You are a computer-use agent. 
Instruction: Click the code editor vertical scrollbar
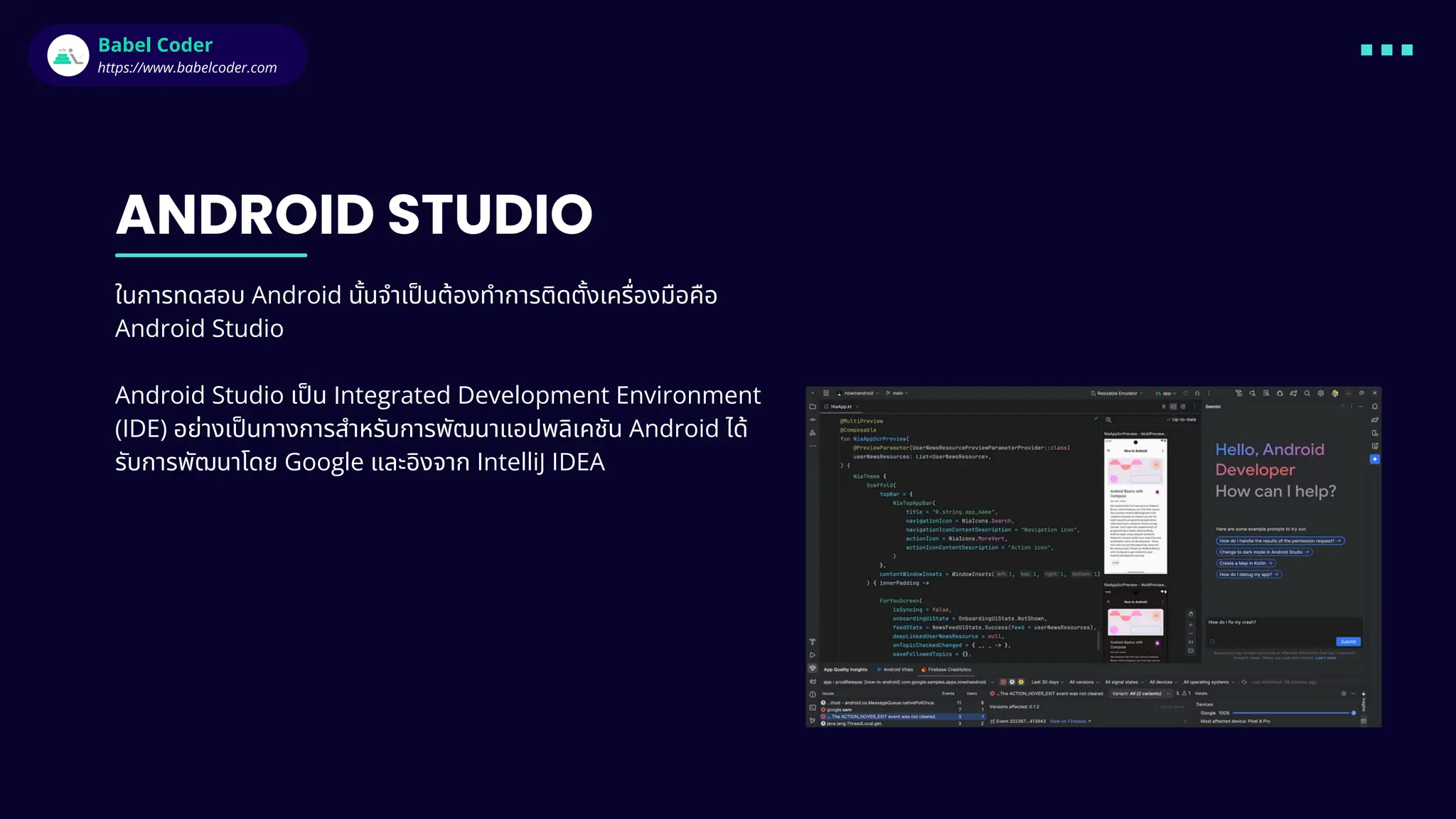click(1099, 640)
